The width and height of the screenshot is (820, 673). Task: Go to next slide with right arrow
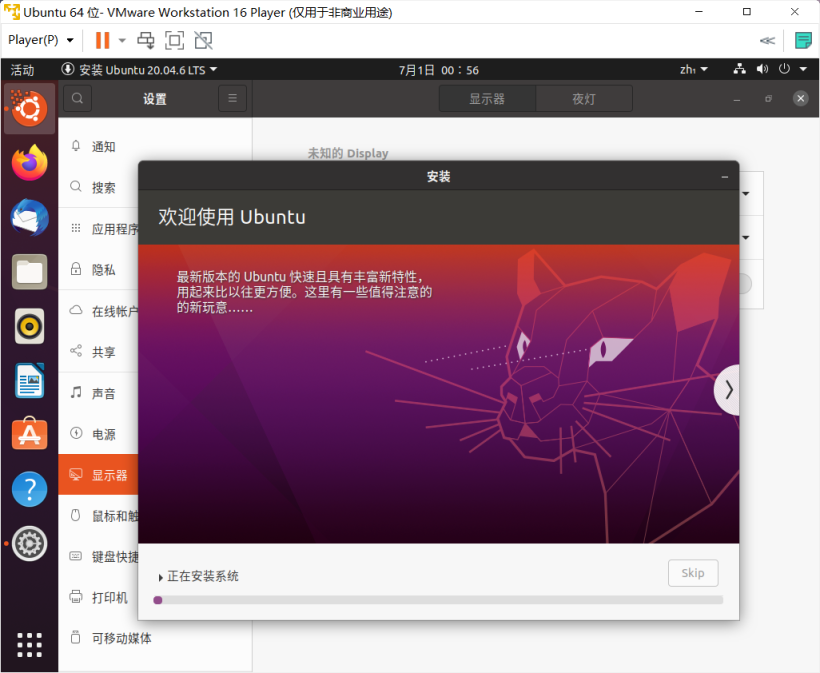[728, 390]
